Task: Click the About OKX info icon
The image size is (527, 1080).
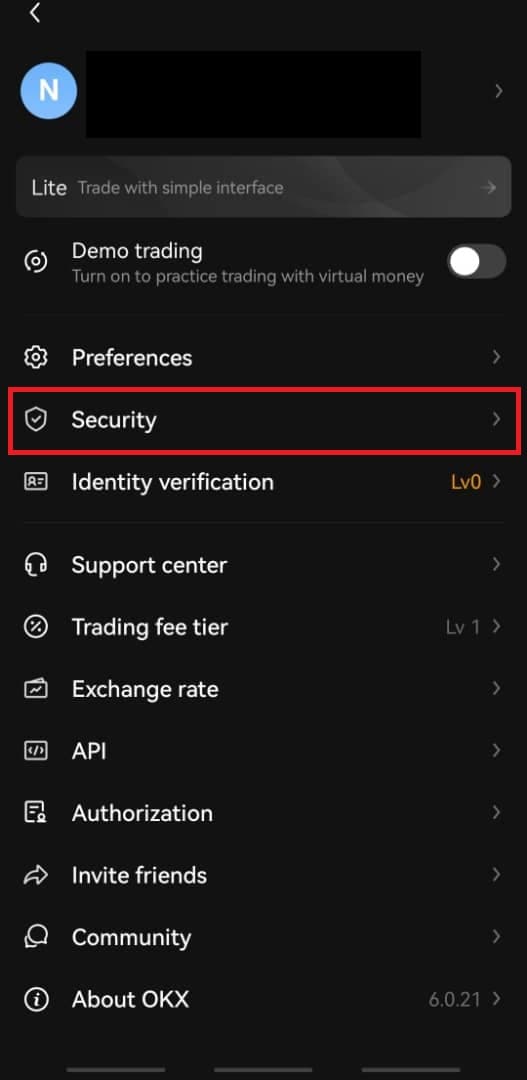Action: click(36, 999)
